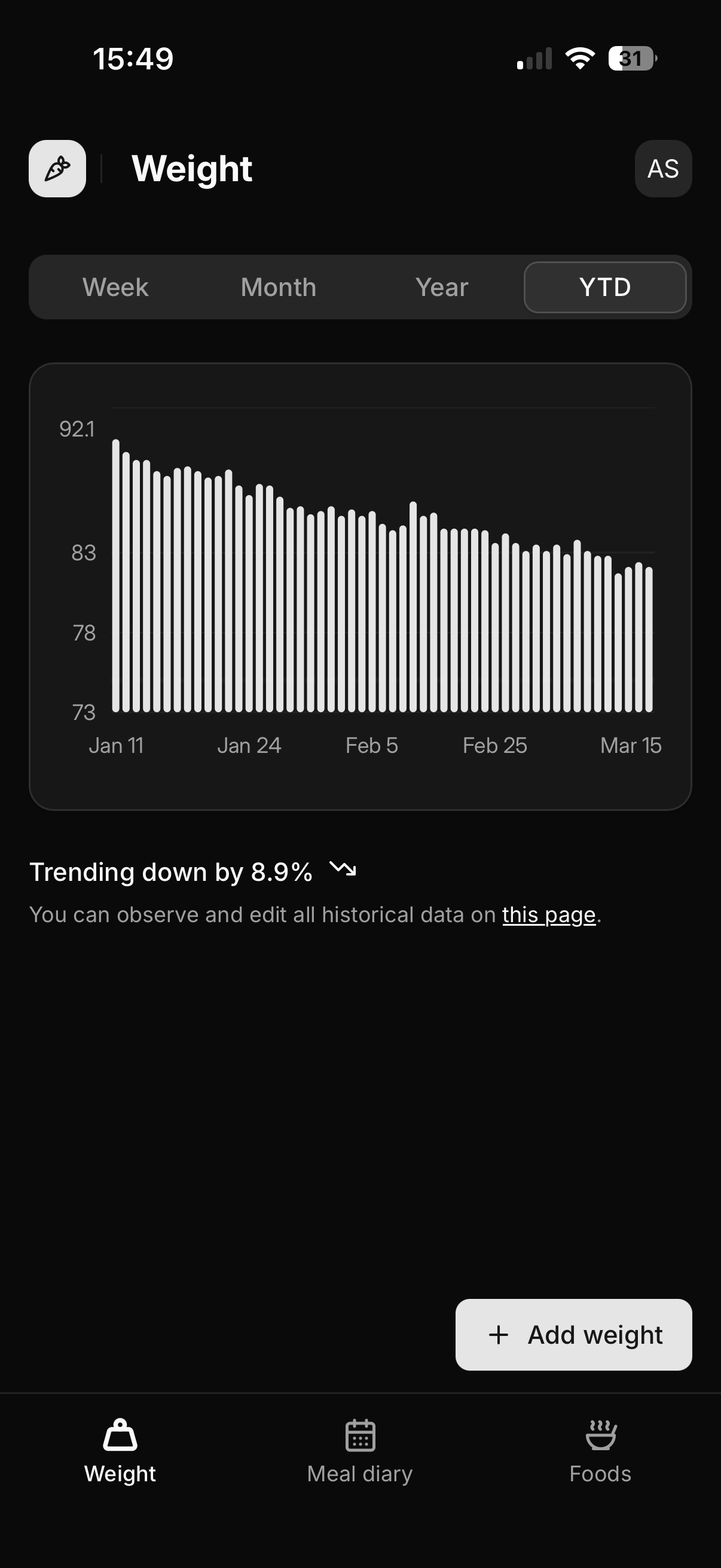Screen dimensions: 721x1568
Task: Tap the battery indicator in status bar
Action: click(x=632, y=59)
